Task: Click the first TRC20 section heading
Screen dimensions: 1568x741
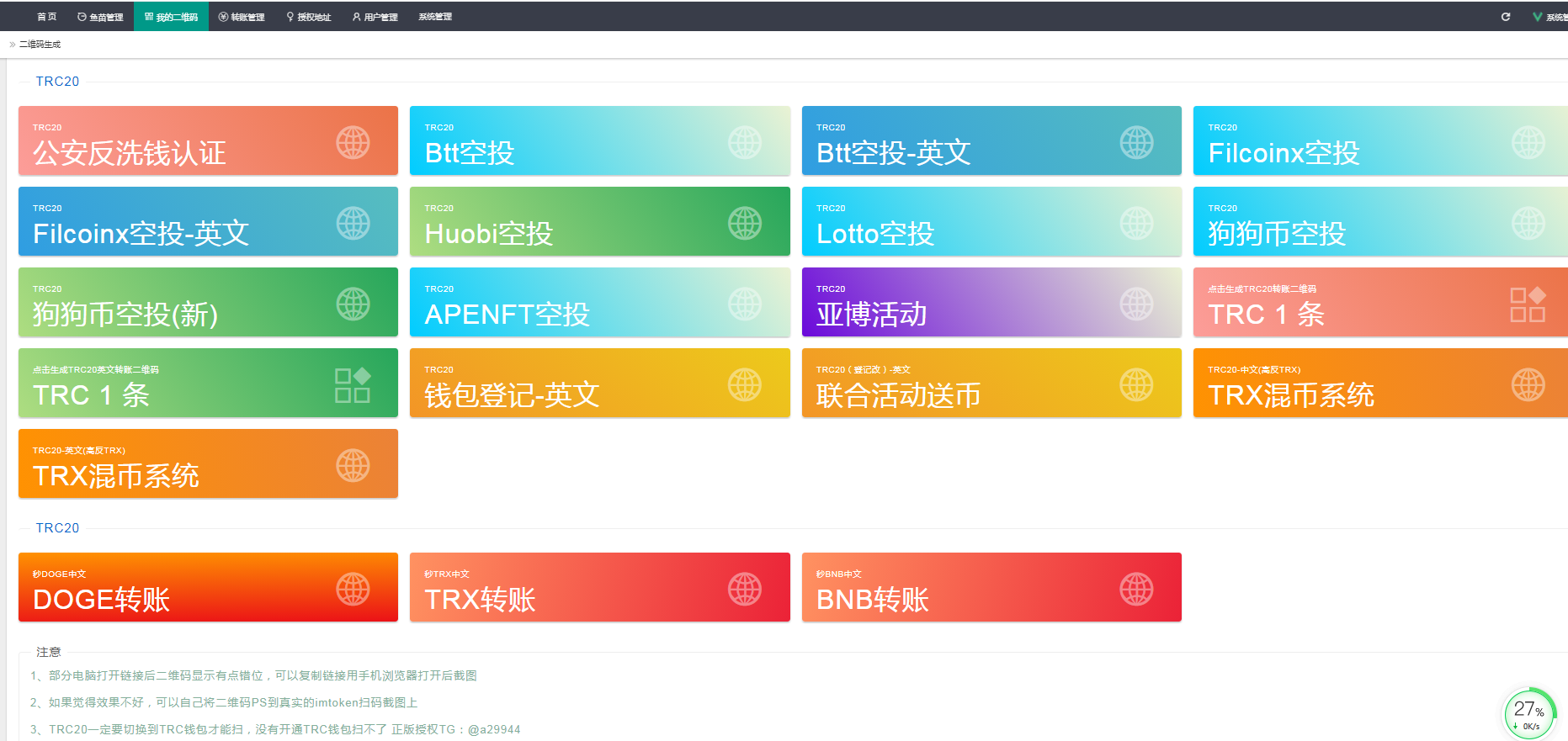Action: pyautogui.click(x=57, y=82)
